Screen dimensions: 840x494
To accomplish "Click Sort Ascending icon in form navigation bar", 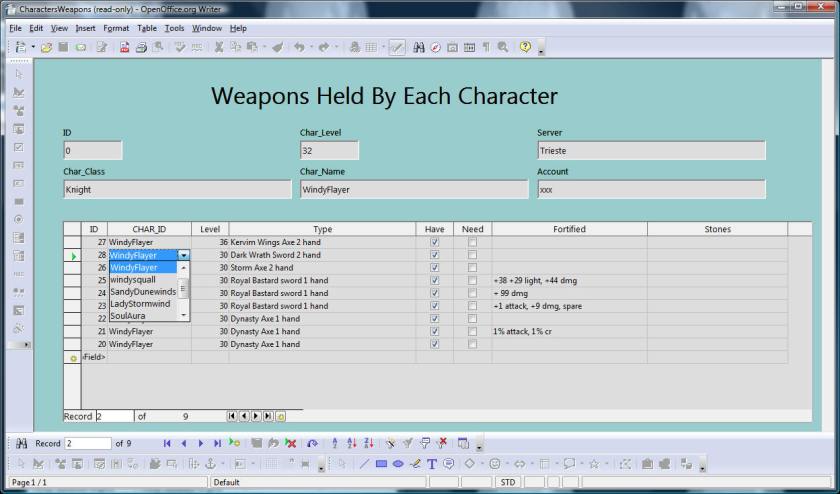I will [x=334, y=443].
